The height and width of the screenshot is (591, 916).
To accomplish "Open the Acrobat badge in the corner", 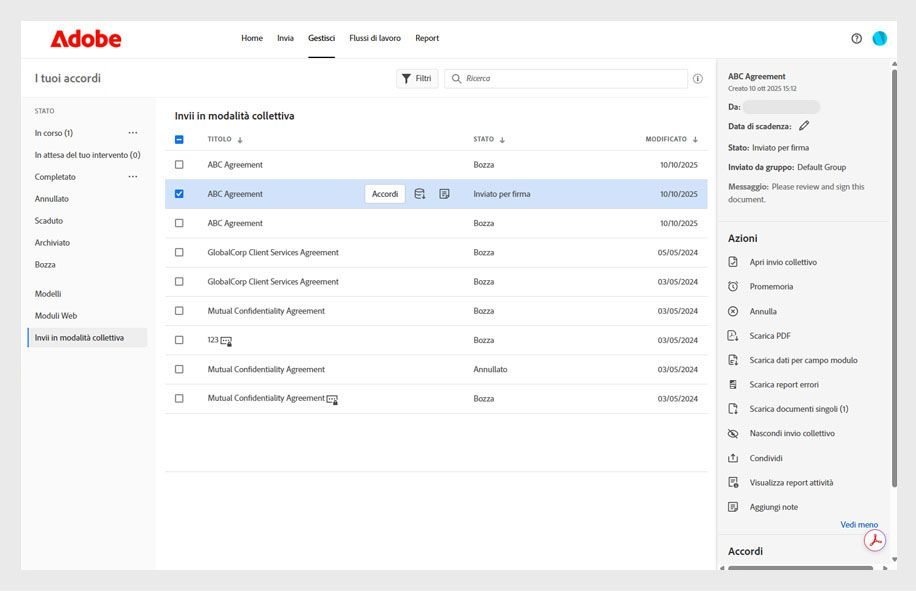I will (x=875, y=540).
